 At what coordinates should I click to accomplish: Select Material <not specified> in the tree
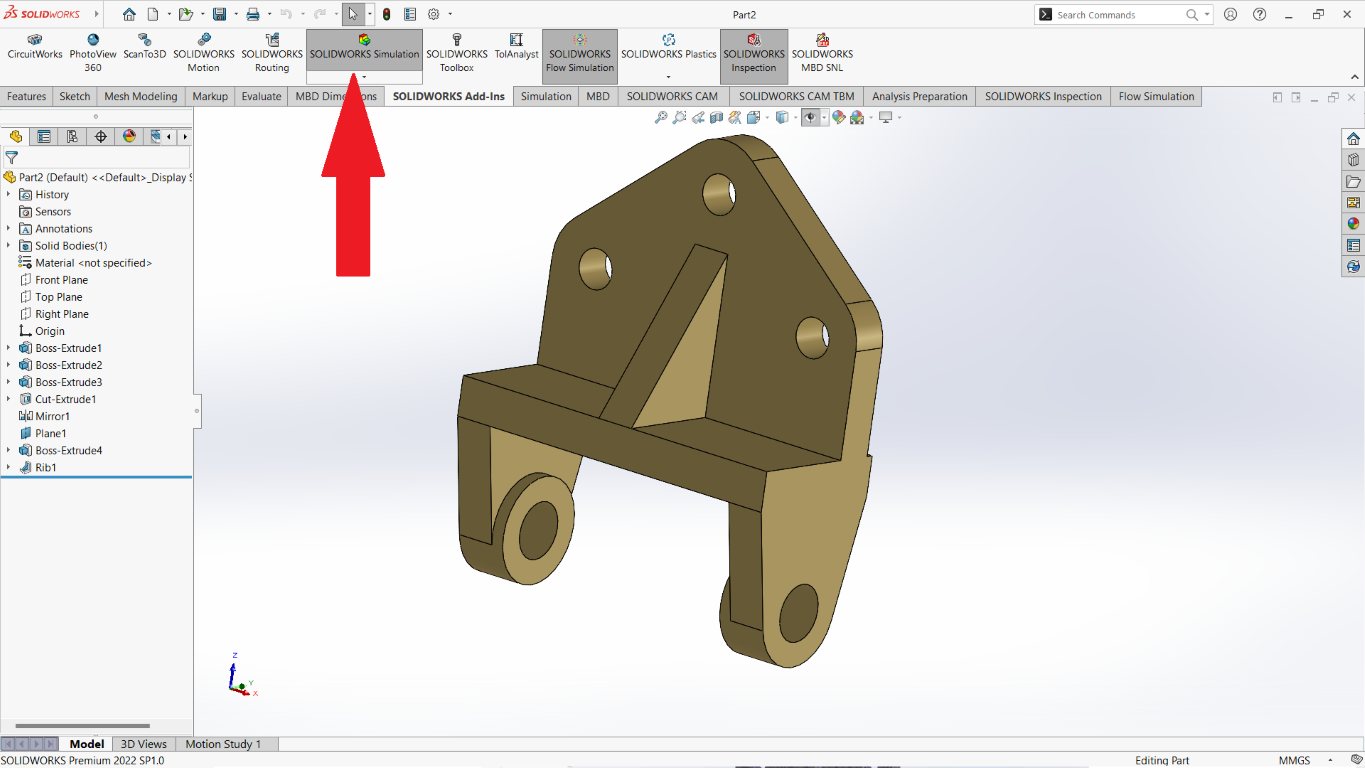click(93, 263)
